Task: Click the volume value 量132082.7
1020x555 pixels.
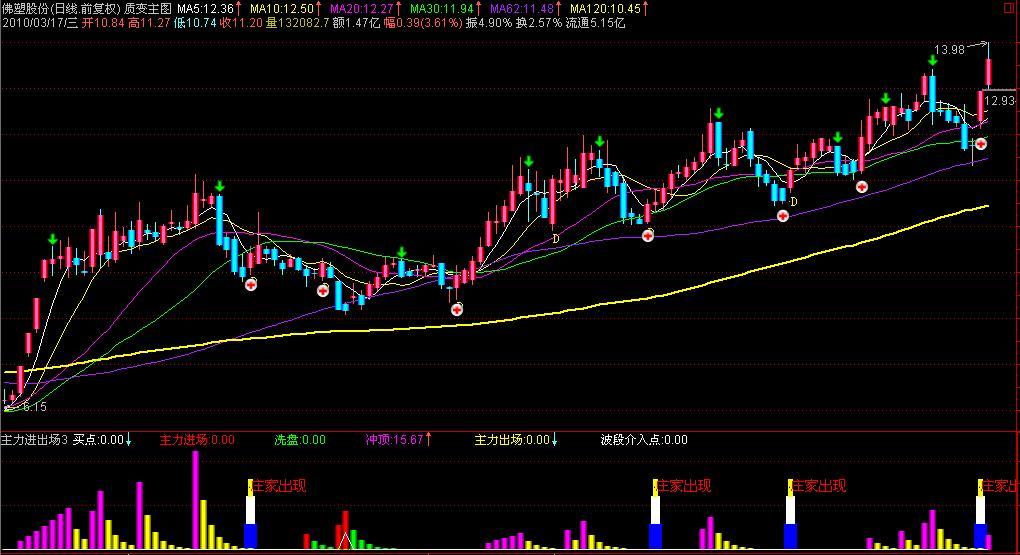Action: pyautogui.click(x=297, y=23)
